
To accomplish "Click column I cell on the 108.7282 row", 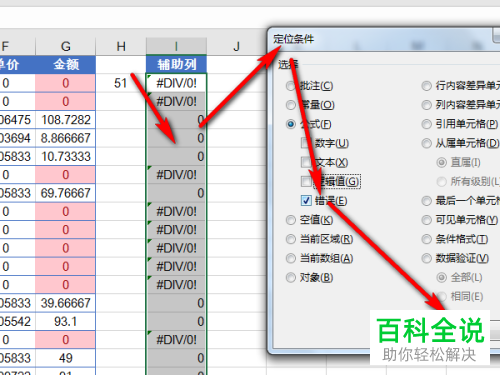I will tap(176, 120).
